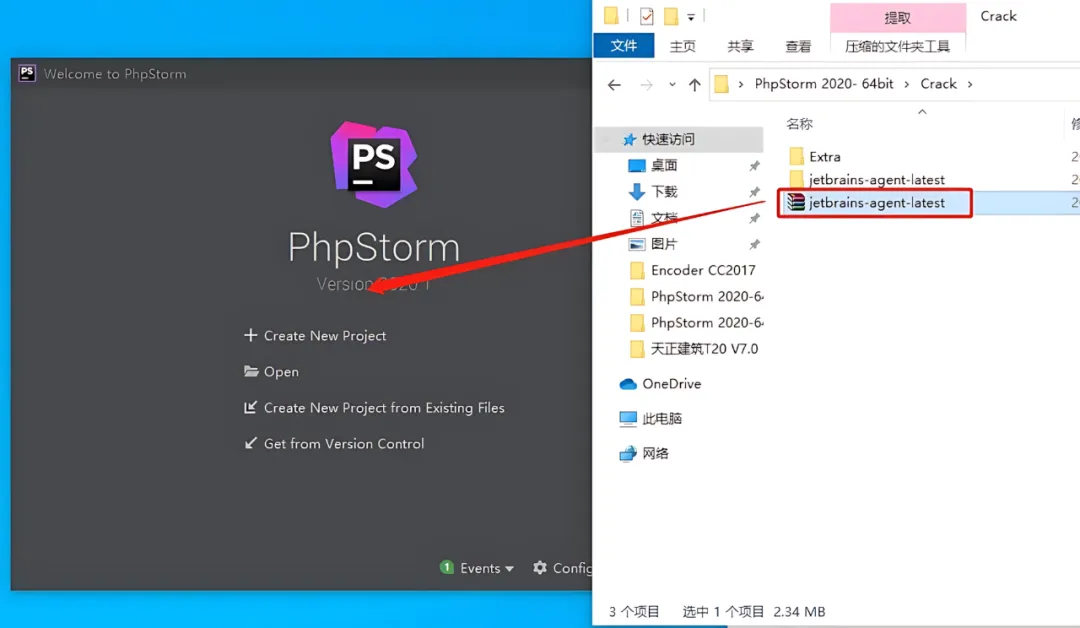This screenshot has height=628, width=1080.
Task: Click the folder icon beside Open
Action: point(251,371)
